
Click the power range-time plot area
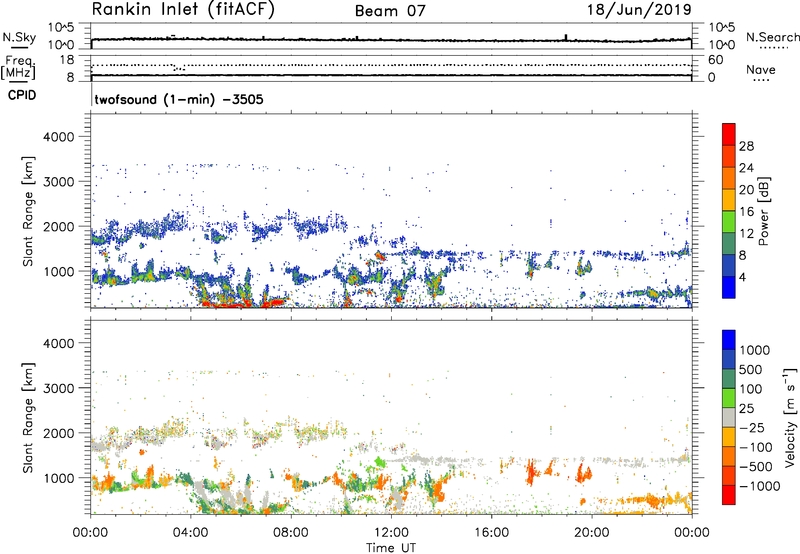pos(391,210)
